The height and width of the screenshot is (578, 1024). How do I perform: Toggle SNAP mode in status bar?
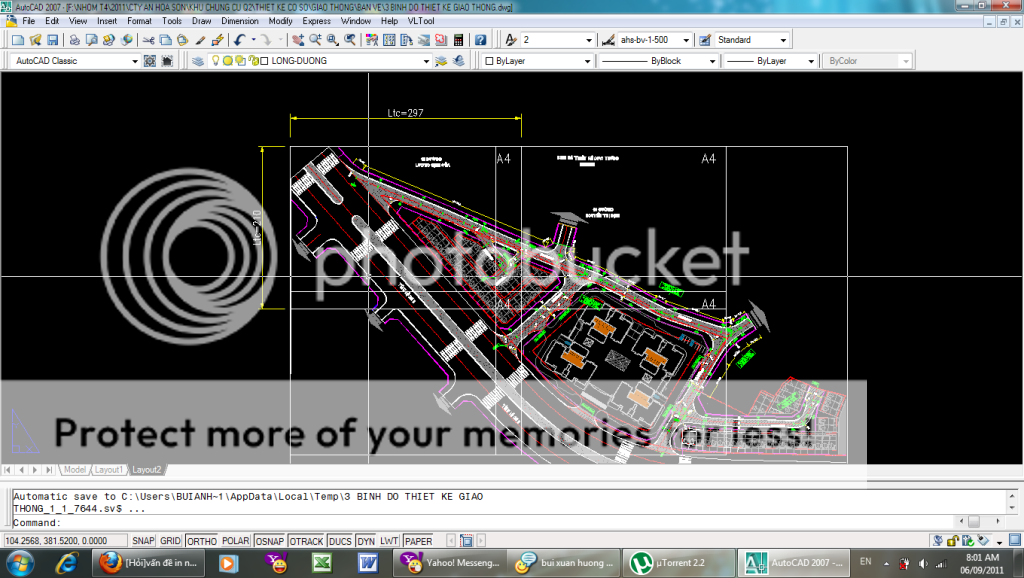pyautogui.click(x=143, y=541)
